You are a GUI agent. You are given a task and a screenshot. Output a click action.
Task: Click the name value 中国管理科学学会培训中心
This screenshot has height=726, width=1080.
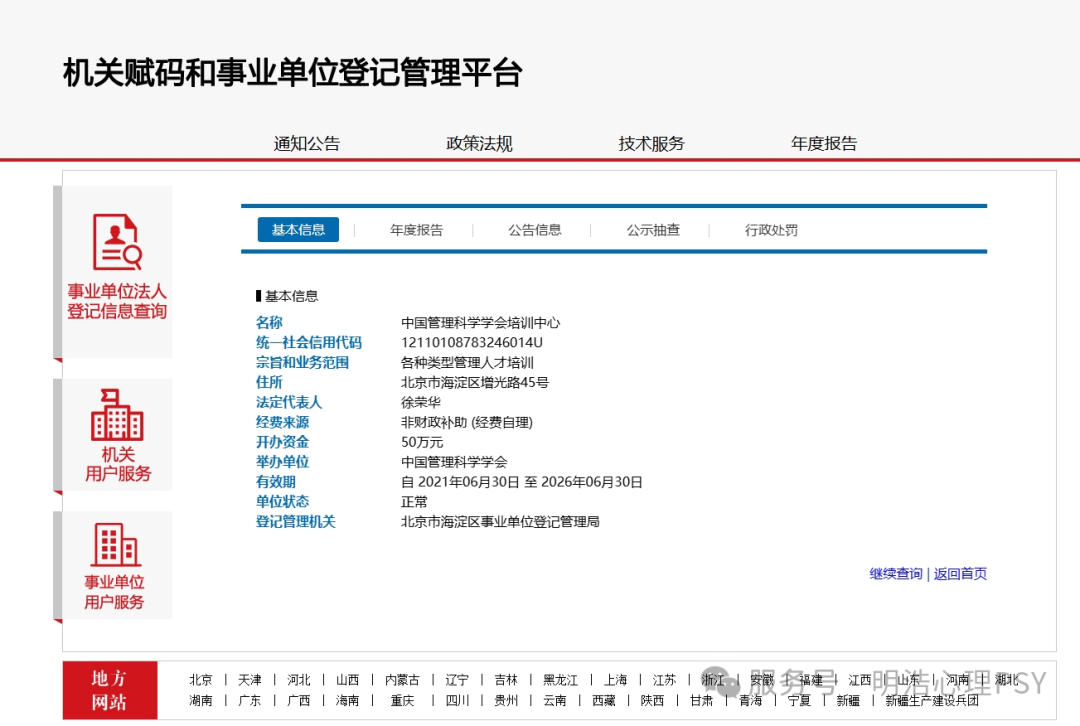(481, 322)
